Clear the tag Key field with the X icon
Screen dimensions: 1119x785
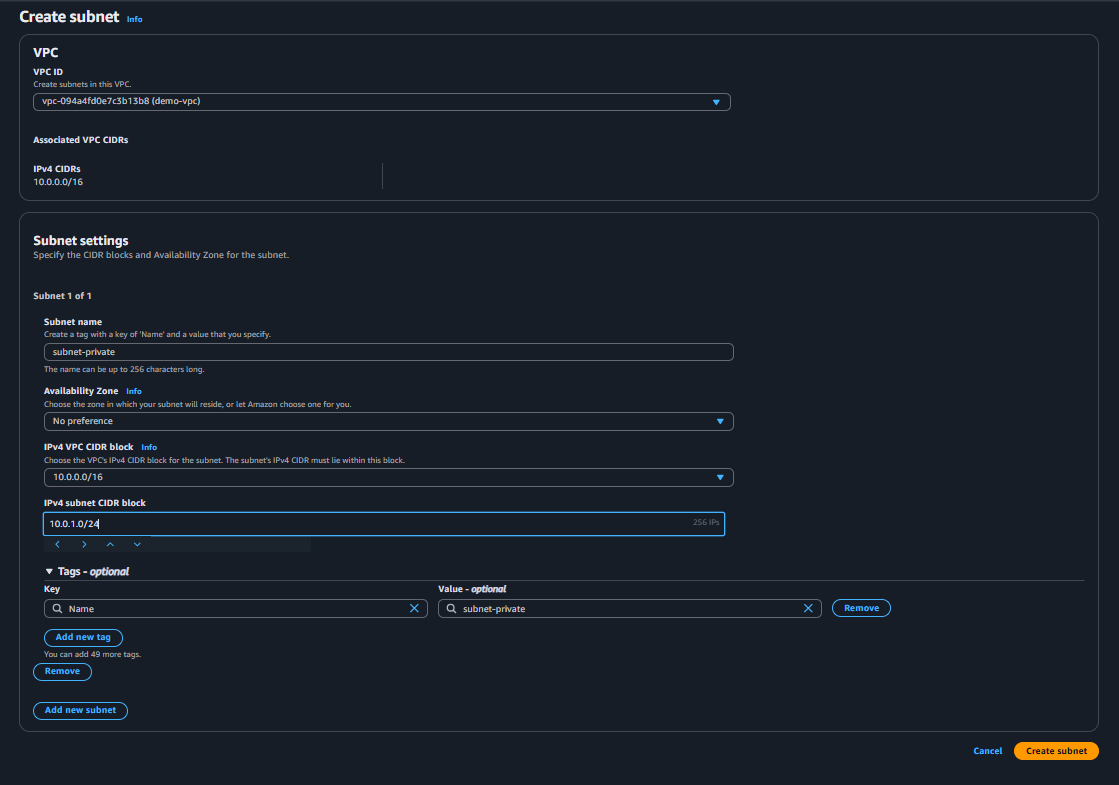[x=414, y=608]
